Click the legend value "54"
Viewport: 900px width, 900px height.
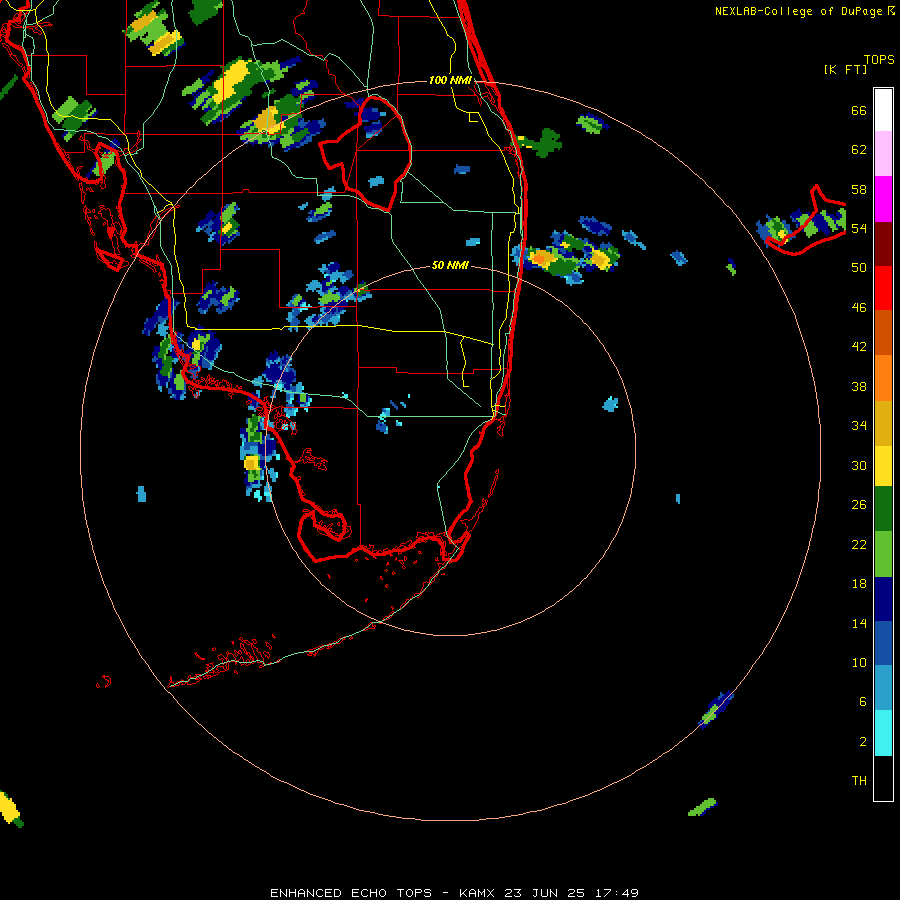tap(859, 228)
